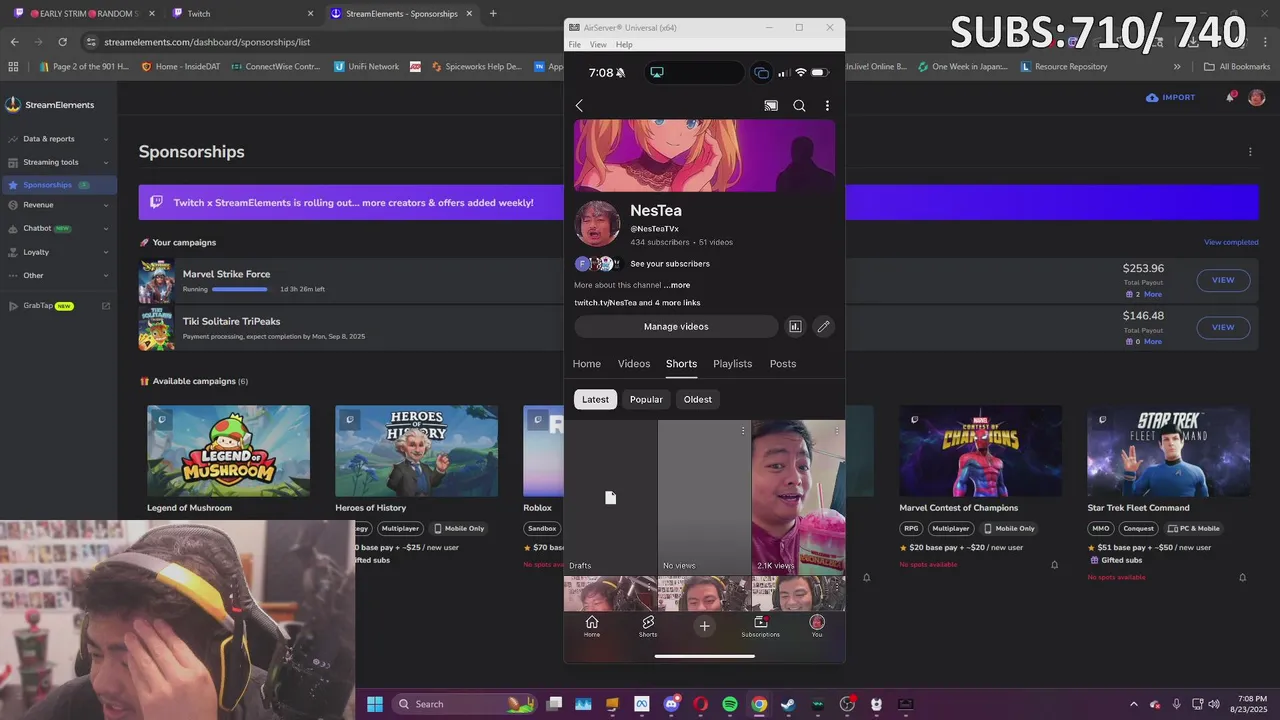Open the GrabTap external link icon in sidebar
1280x720 pixels.
click(106, 306)
